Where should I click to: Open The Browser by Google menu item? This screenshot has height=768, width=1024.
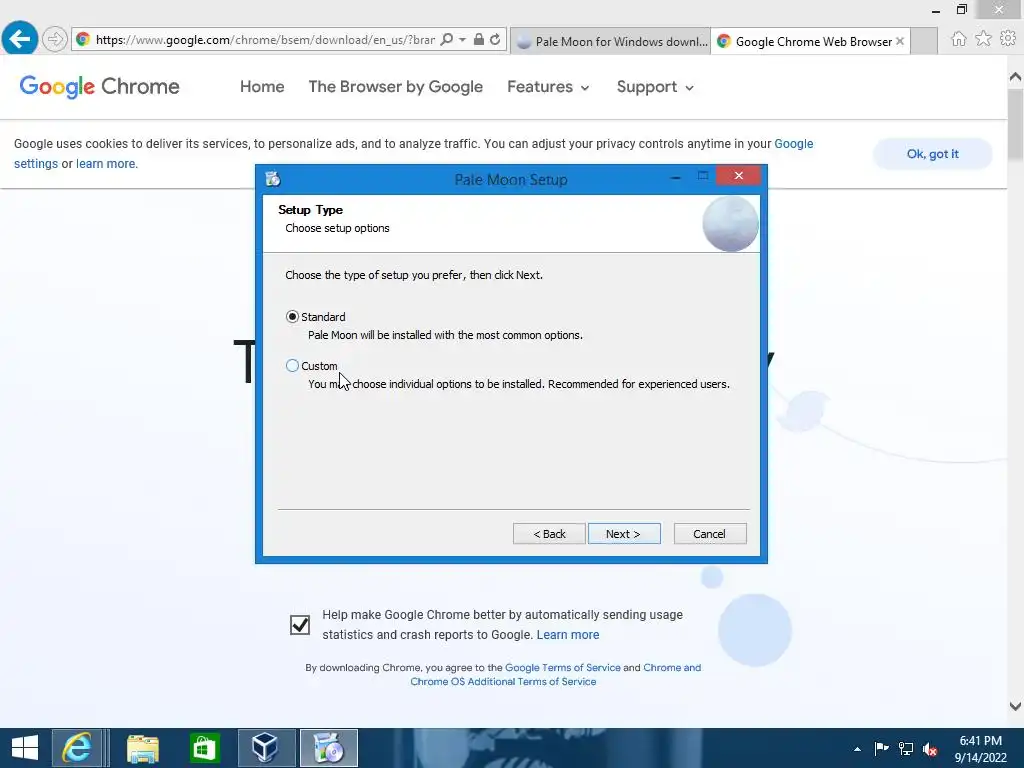[396, 87]
